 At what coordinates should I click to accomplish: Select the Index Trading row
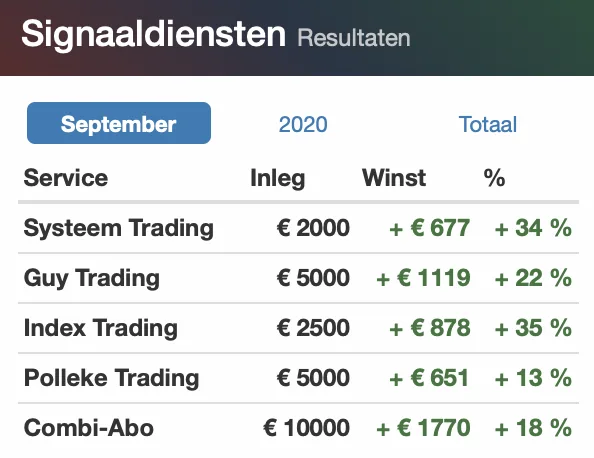299,328
